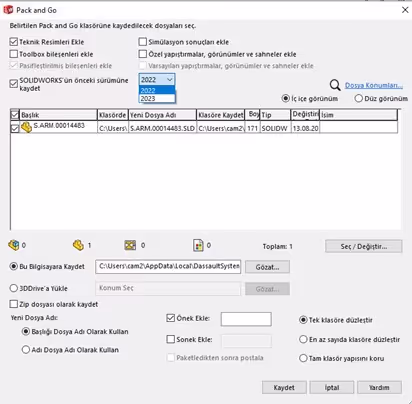This screenshot has width=412, height=404.
Task: Click the Klasörde column header
Action: pos(113,115)
